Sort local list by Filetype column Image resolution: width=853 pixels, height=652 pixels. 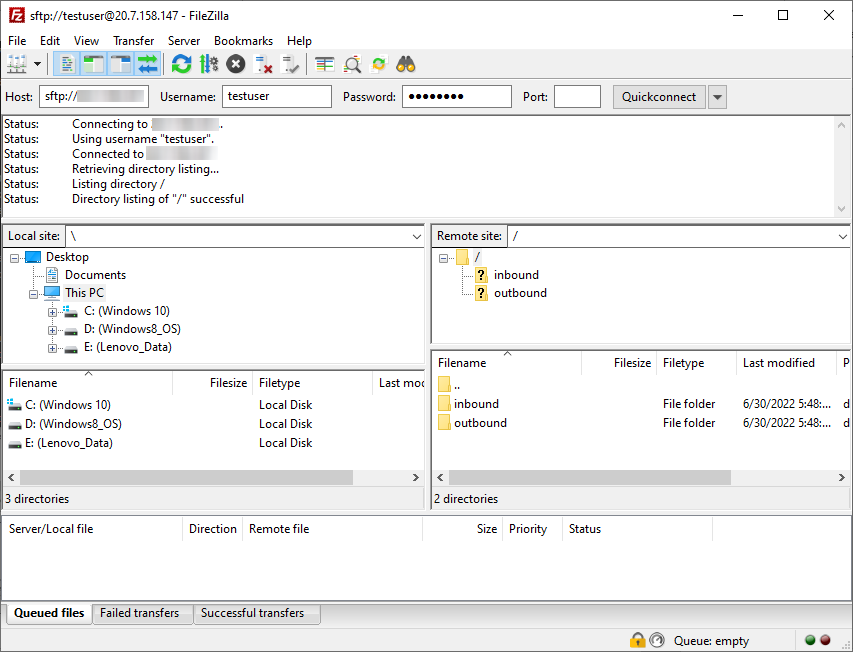click(313, 383)
